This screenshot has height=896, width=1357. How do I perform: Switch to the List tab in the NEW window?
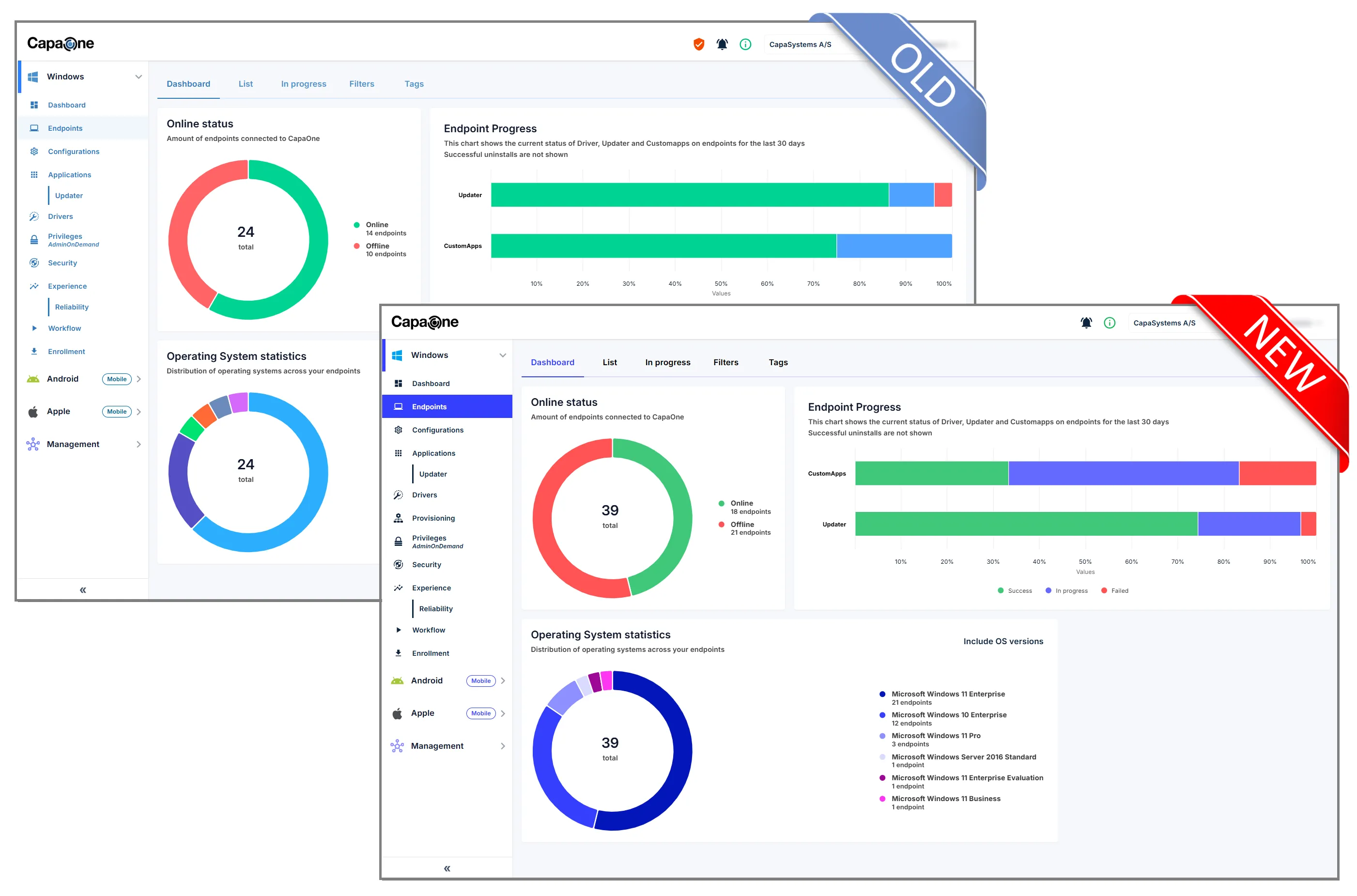(610, 362)
